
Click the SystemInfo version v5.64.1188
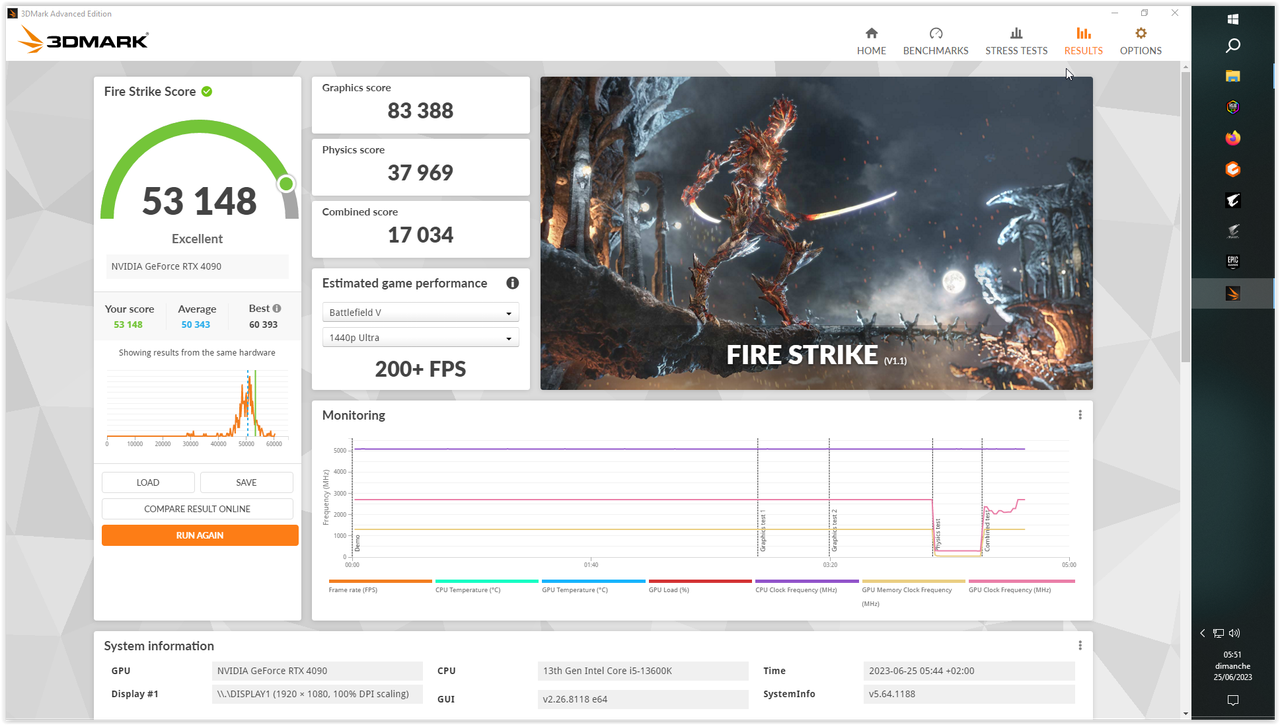(969, 694)
